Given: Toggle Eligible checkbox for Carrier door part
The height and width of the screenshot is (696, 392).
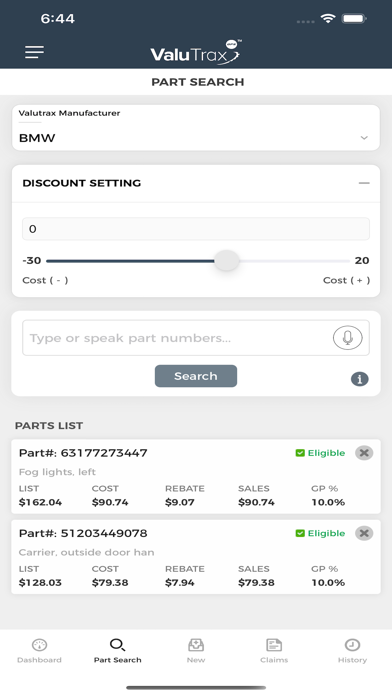Looking at the screenshot, I should point(300,533).
